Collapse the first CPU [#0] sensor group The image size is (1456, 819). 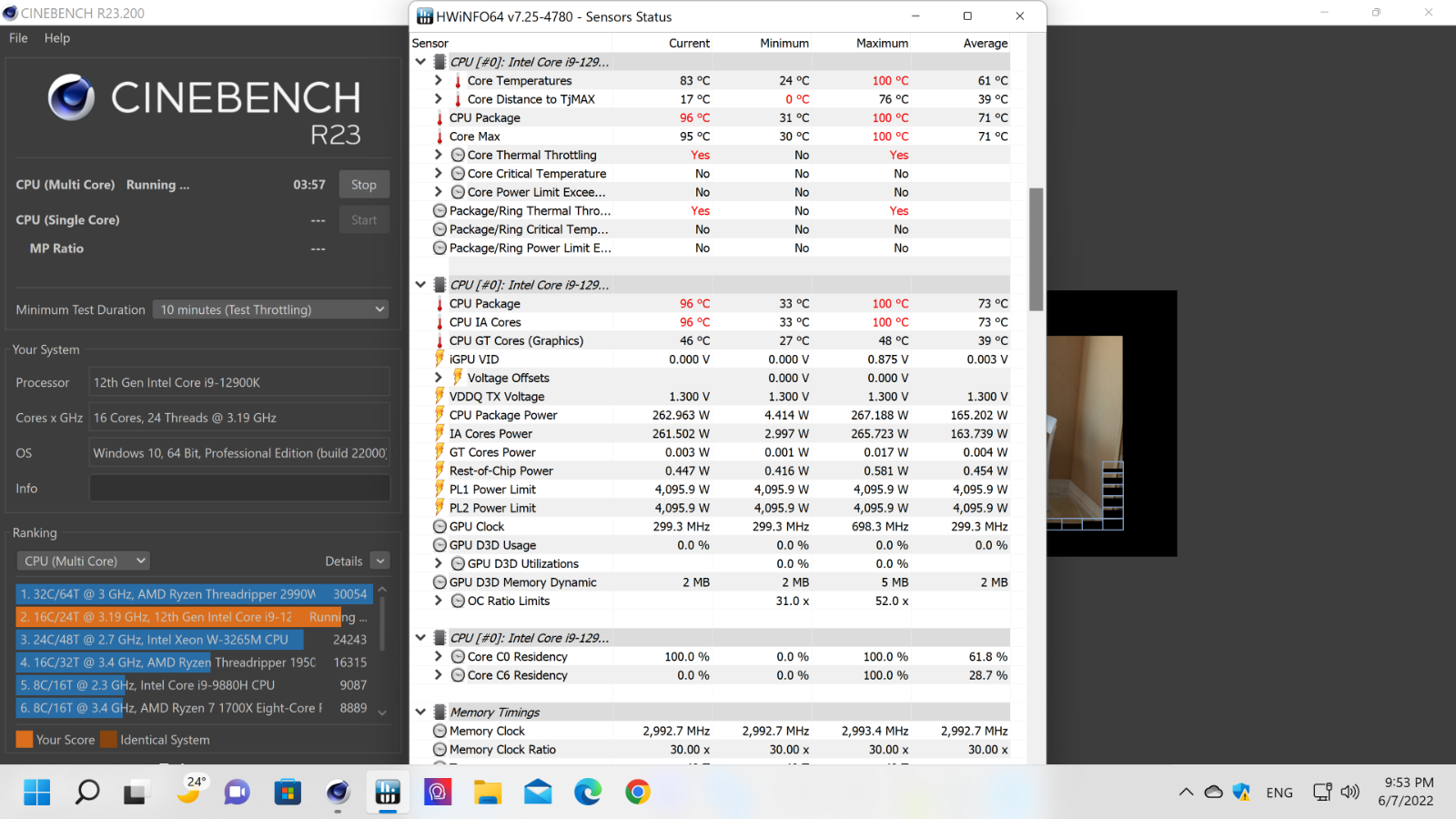point(420,62)
